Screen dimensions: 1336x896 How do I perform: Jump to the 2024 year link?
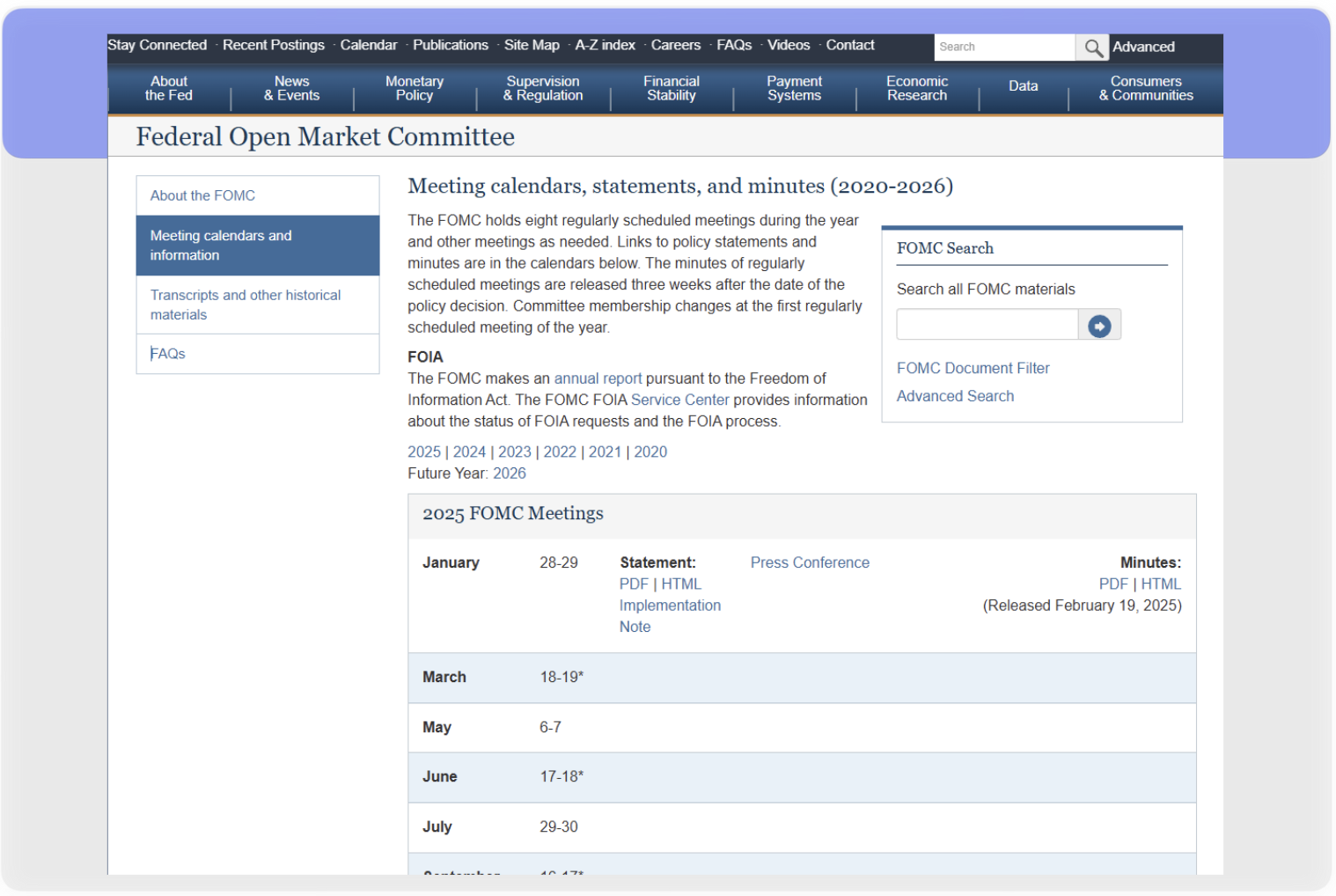coord(469,452)
